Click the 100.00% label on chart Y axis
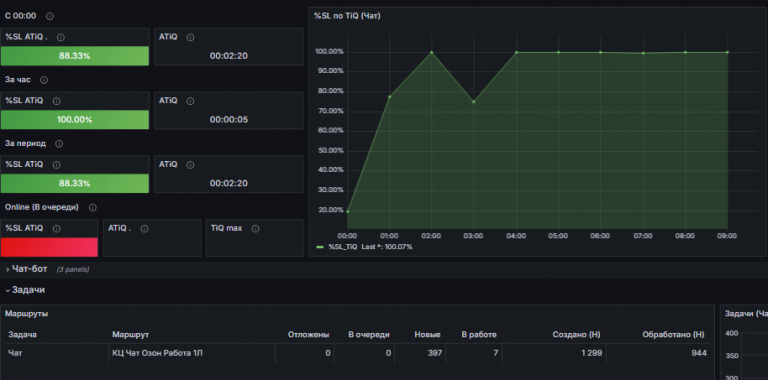The image size is (768, 380). 330,52
